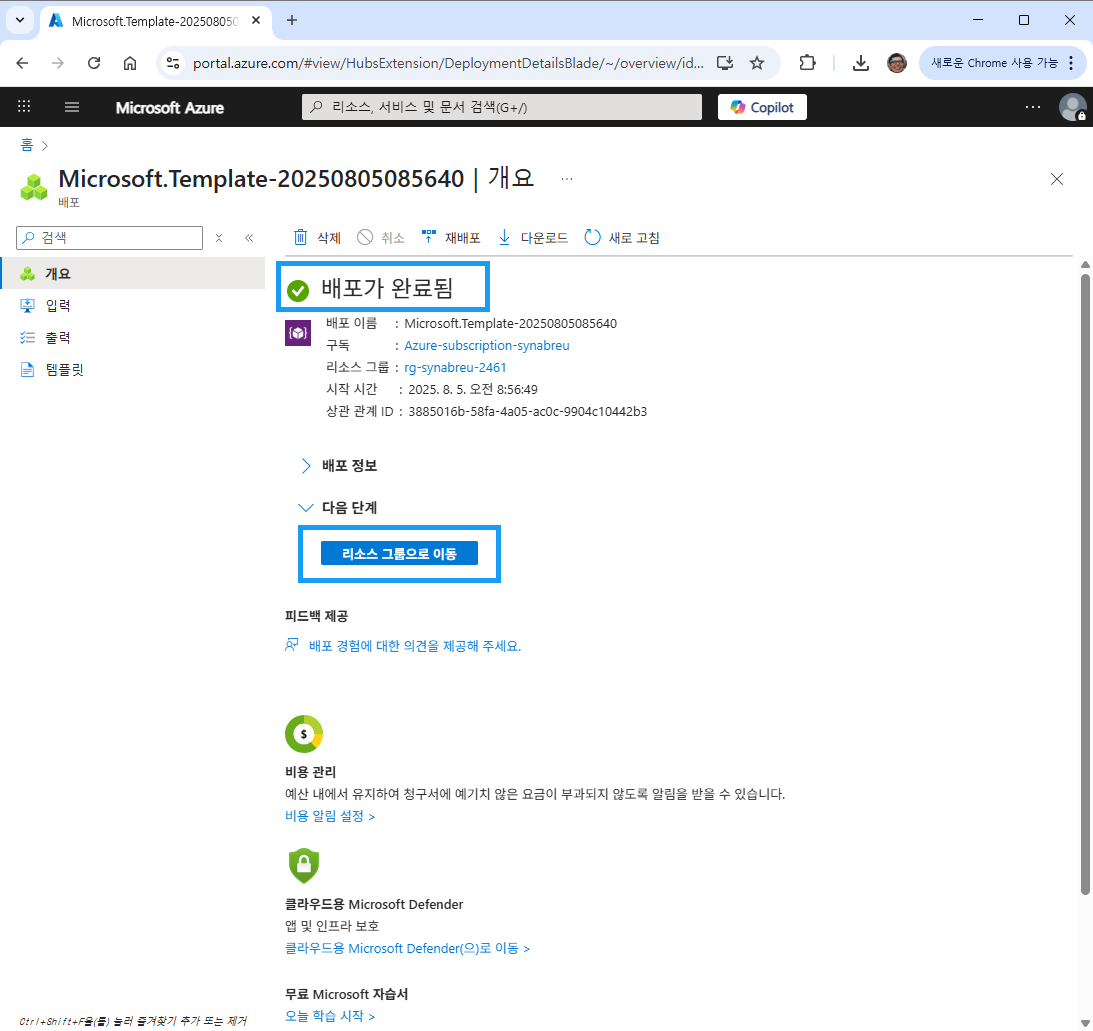
Task: Open the 비용 알림 설정 link
Action: pyautogui.click(x=330, y=816)
